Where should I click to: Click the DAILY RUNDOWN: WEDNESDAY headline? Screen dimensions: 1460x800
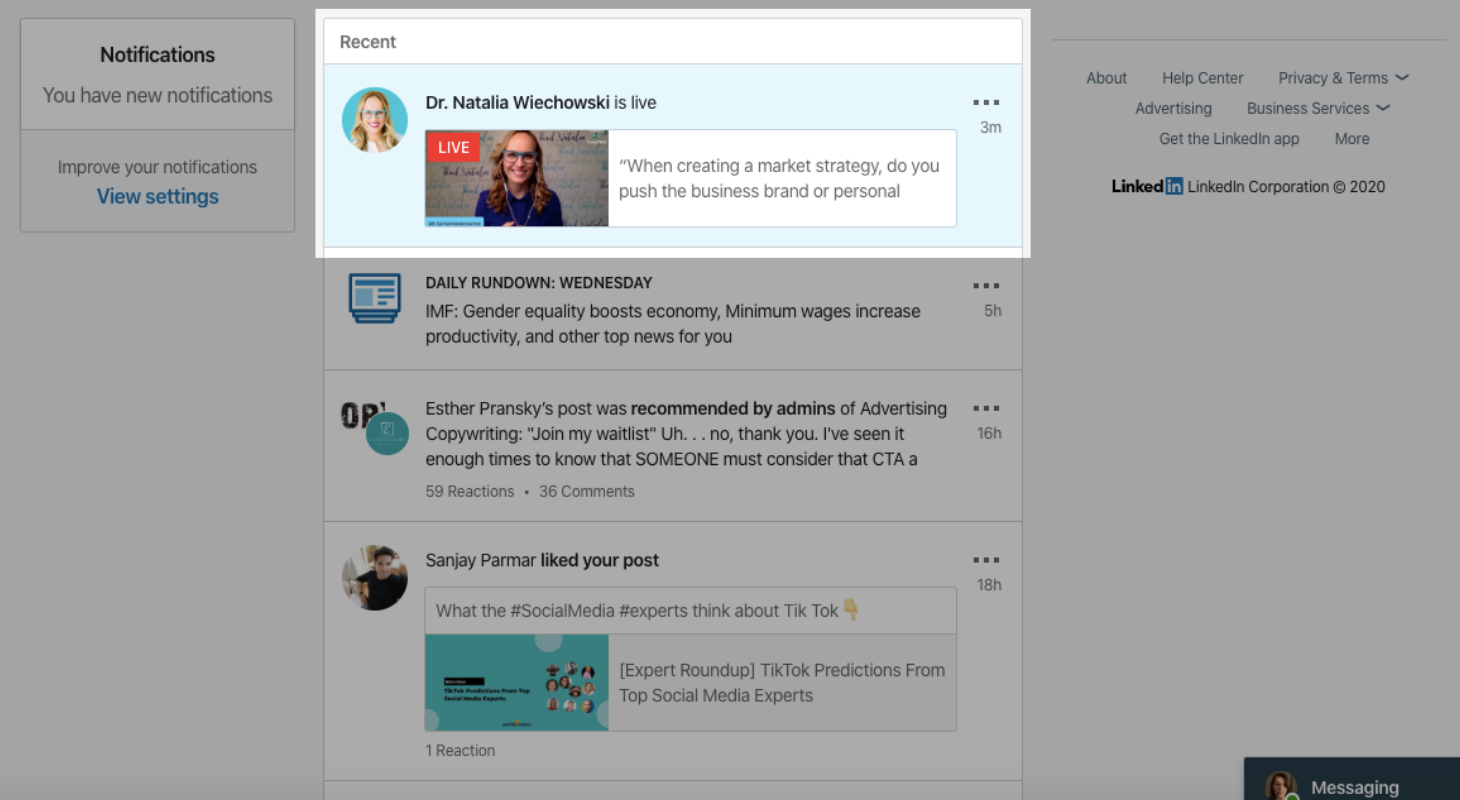(538, 283)
